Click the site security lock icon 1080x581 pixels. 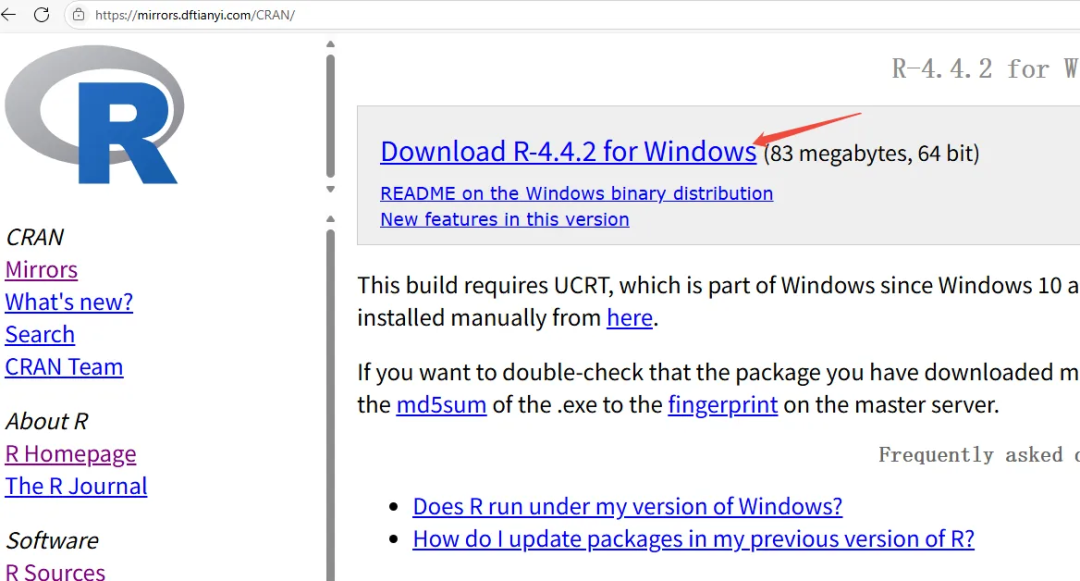pos(79,14)
